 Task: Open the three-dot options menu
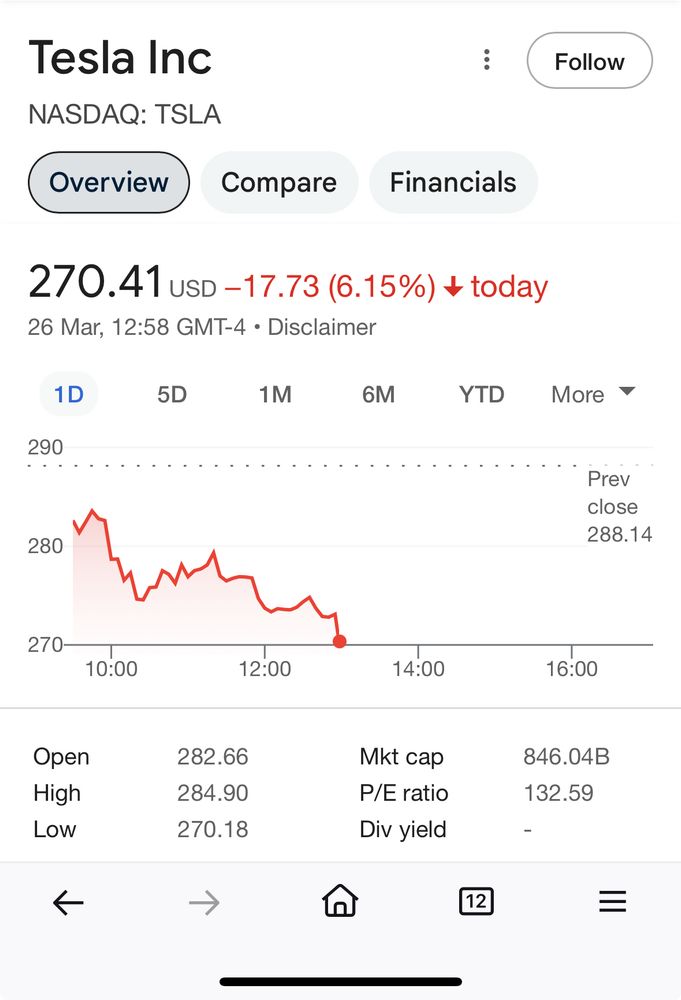pos(487,60)
